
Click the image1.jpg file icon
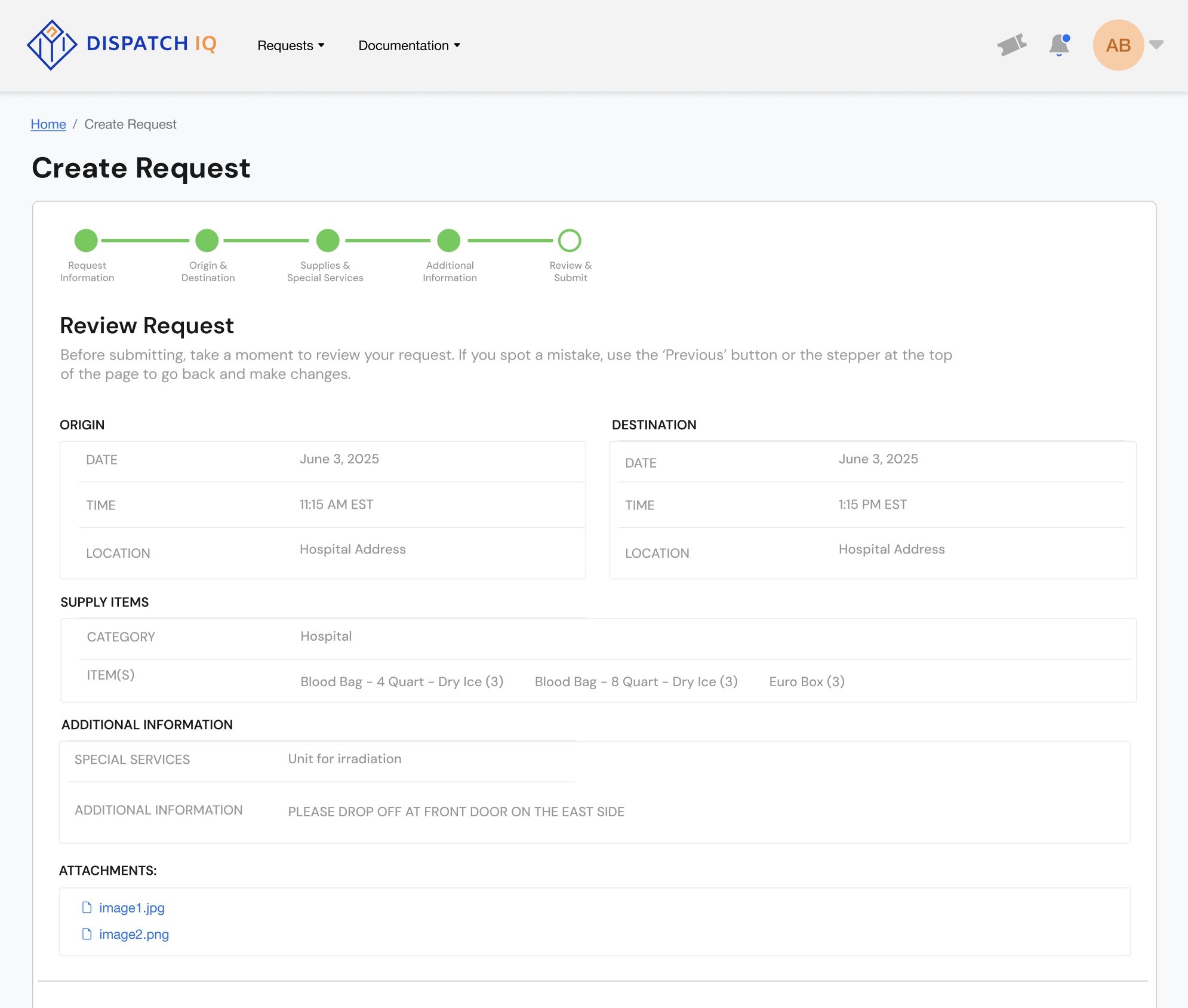click(x=87, y=908)
